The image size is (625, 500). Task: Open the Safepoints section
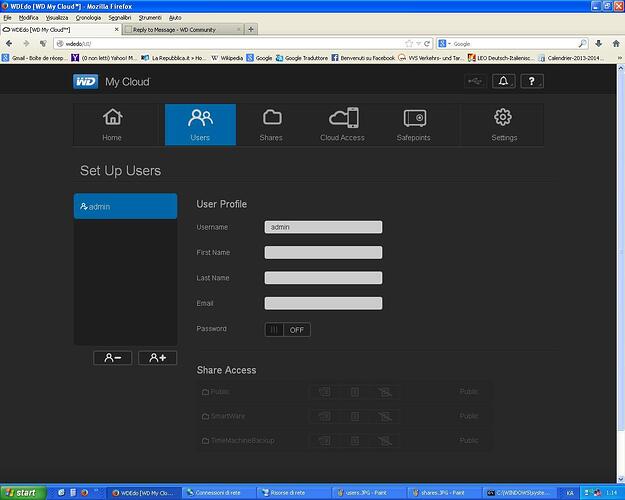[x=413, y=125]
